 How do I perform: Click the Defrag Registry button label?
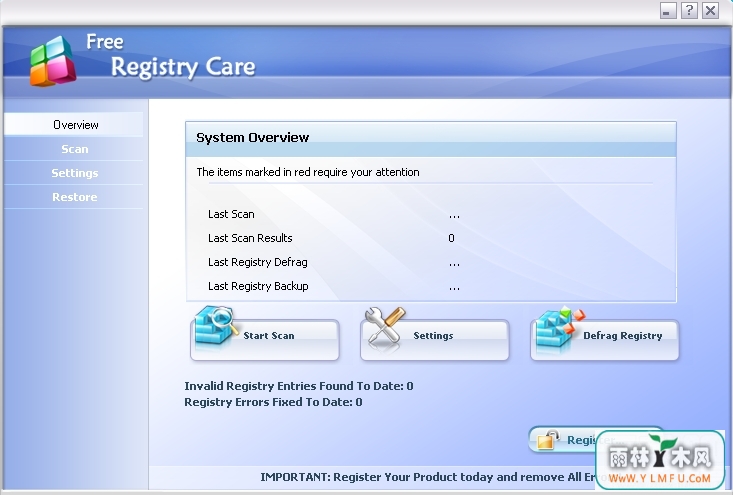pyautogui.click(x=623, y=336)
